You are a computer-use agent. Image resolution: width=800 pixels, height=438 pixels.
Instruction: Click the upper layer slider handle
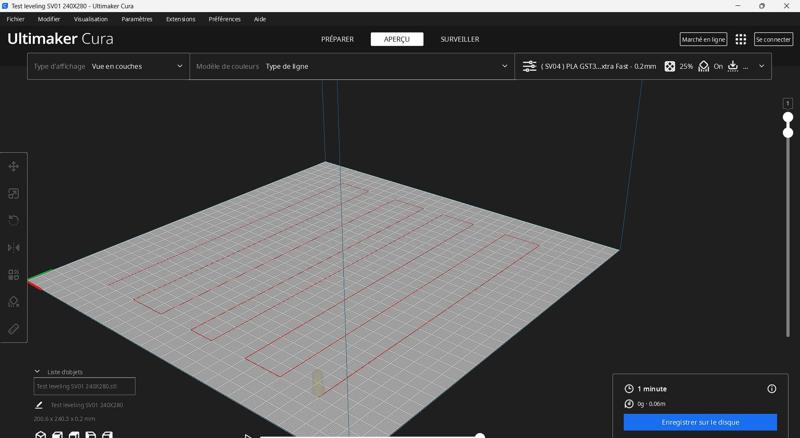tap(788, 117)
